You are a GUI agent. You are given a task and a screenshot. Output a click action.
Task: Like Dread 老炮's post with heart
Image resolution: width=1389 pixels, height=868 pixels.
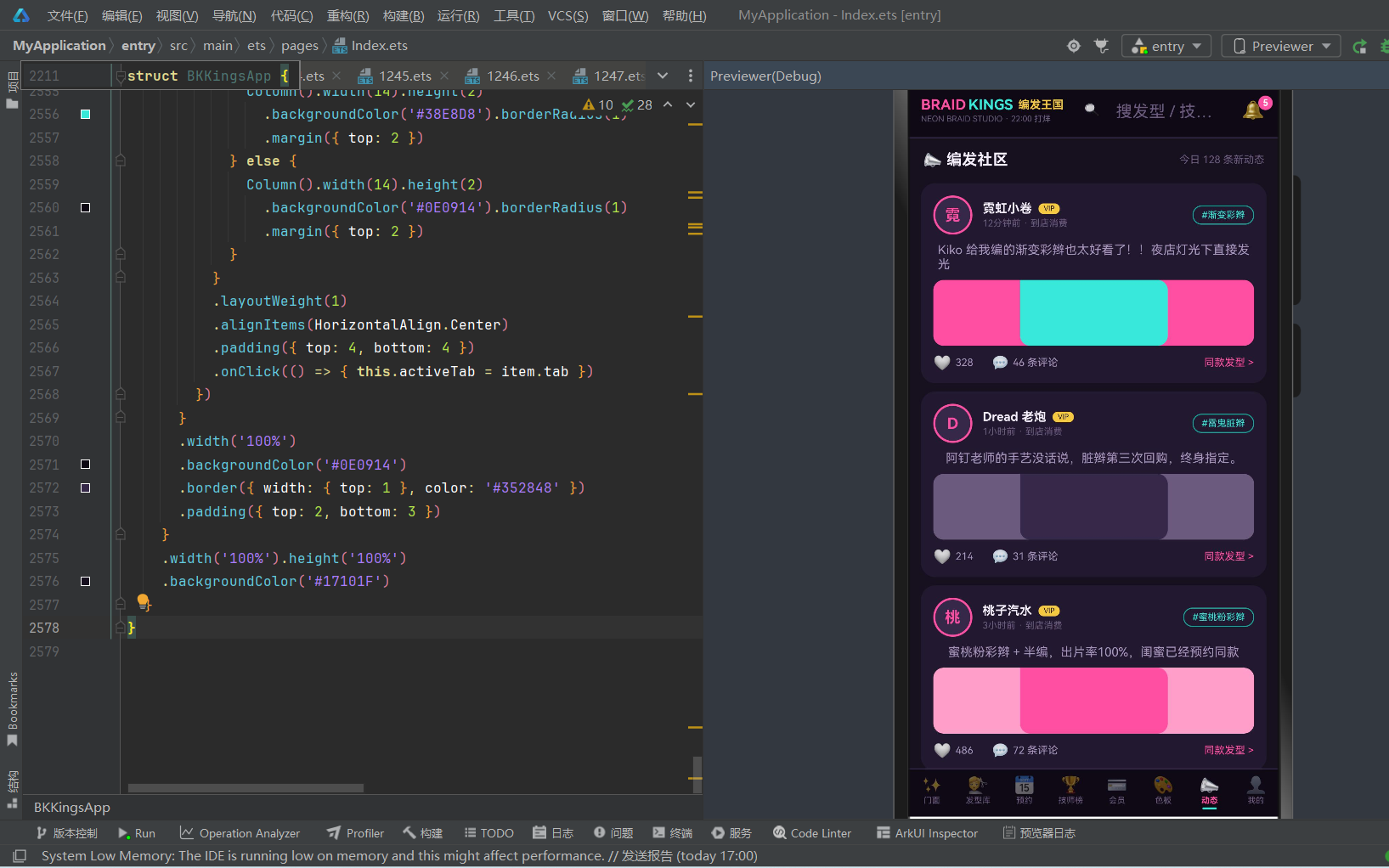pos(942,556)
